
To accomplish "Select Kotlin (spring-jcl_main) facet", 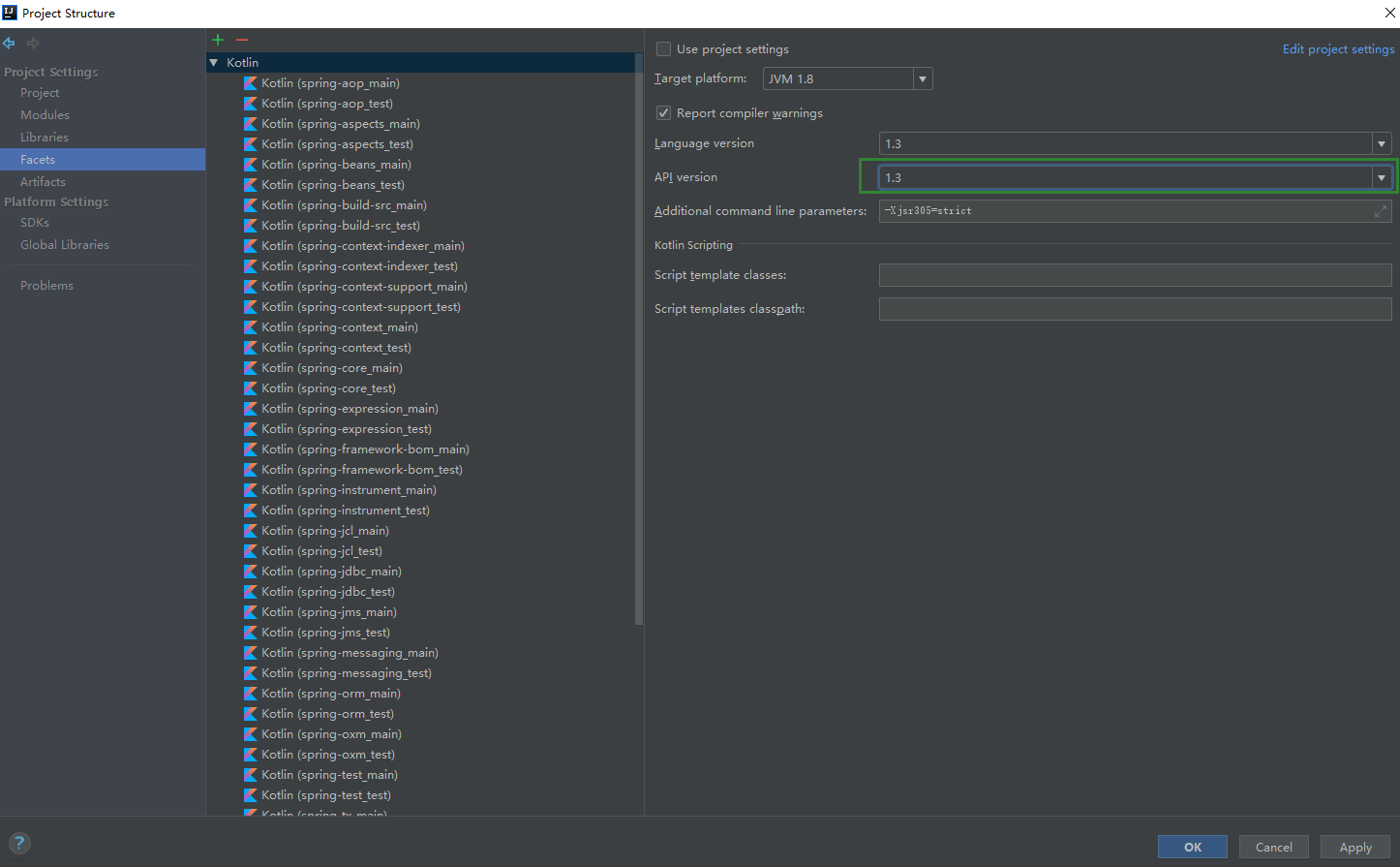I will coord(325,531).
